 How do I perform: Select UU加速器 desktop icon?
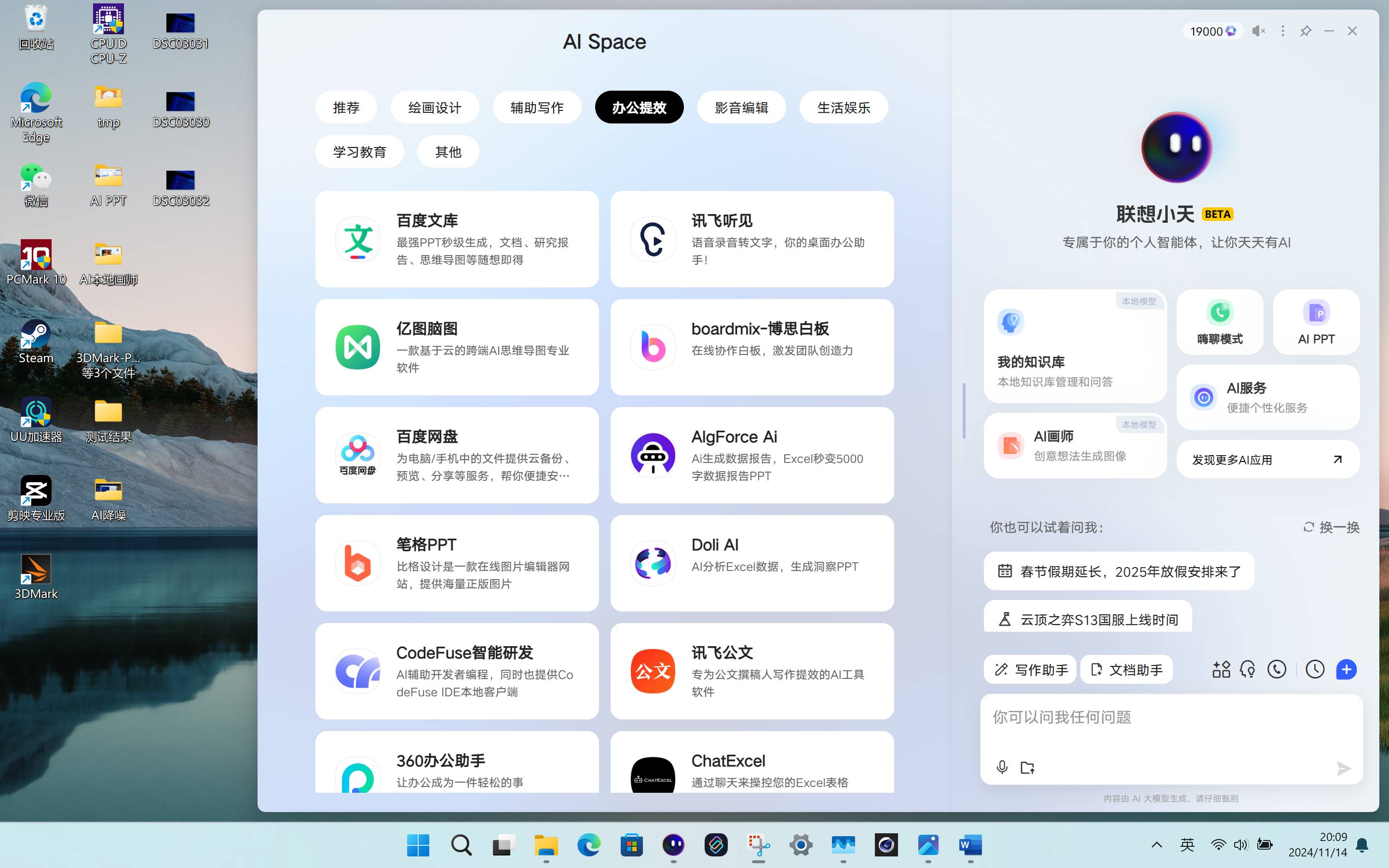[x=36, y=421]
